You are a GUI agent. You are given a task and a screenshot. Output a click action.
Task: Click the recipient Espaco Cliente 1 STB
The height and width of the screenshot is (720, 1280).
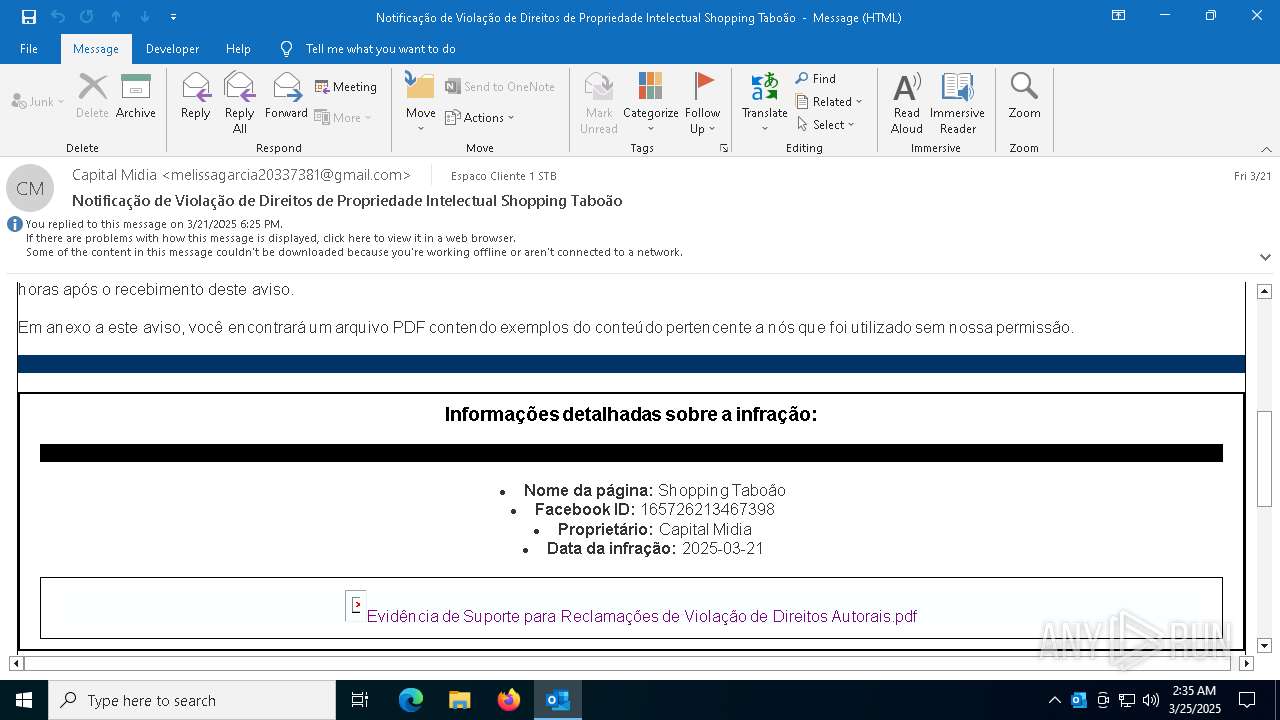point(503,176)
